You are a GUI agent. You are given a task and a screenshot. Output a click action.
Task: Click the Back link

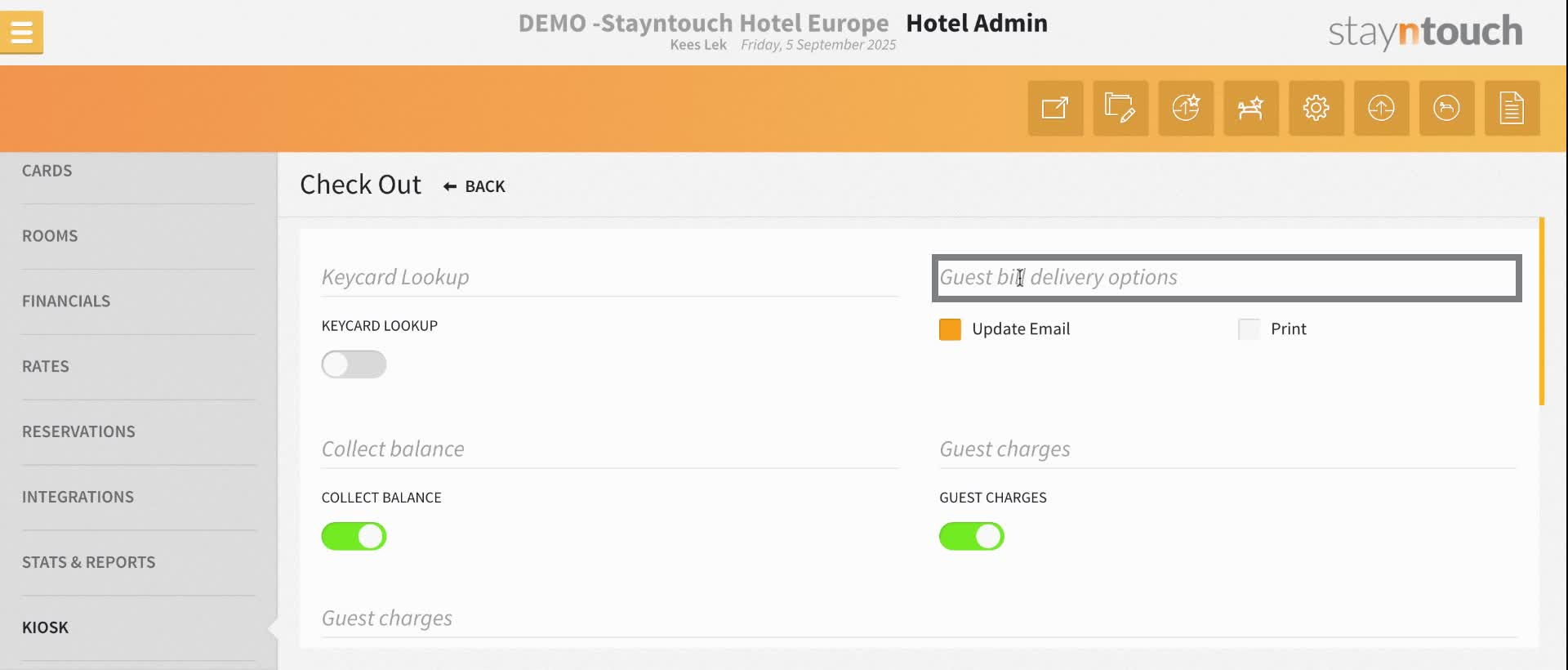pos(474,186)
